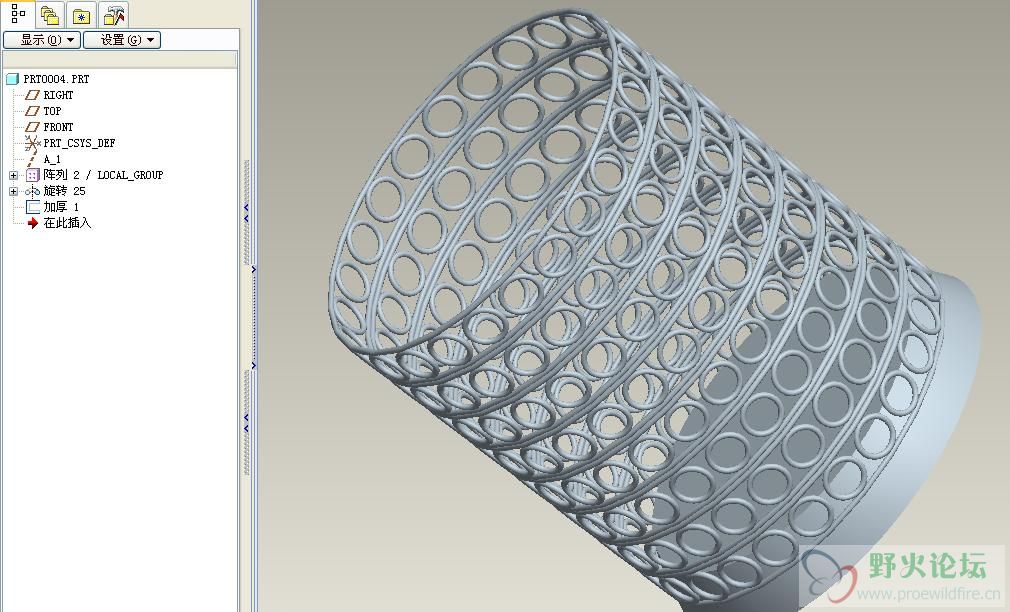
Task: Select the 在此插入 insert marker
Action: (68, 223)
